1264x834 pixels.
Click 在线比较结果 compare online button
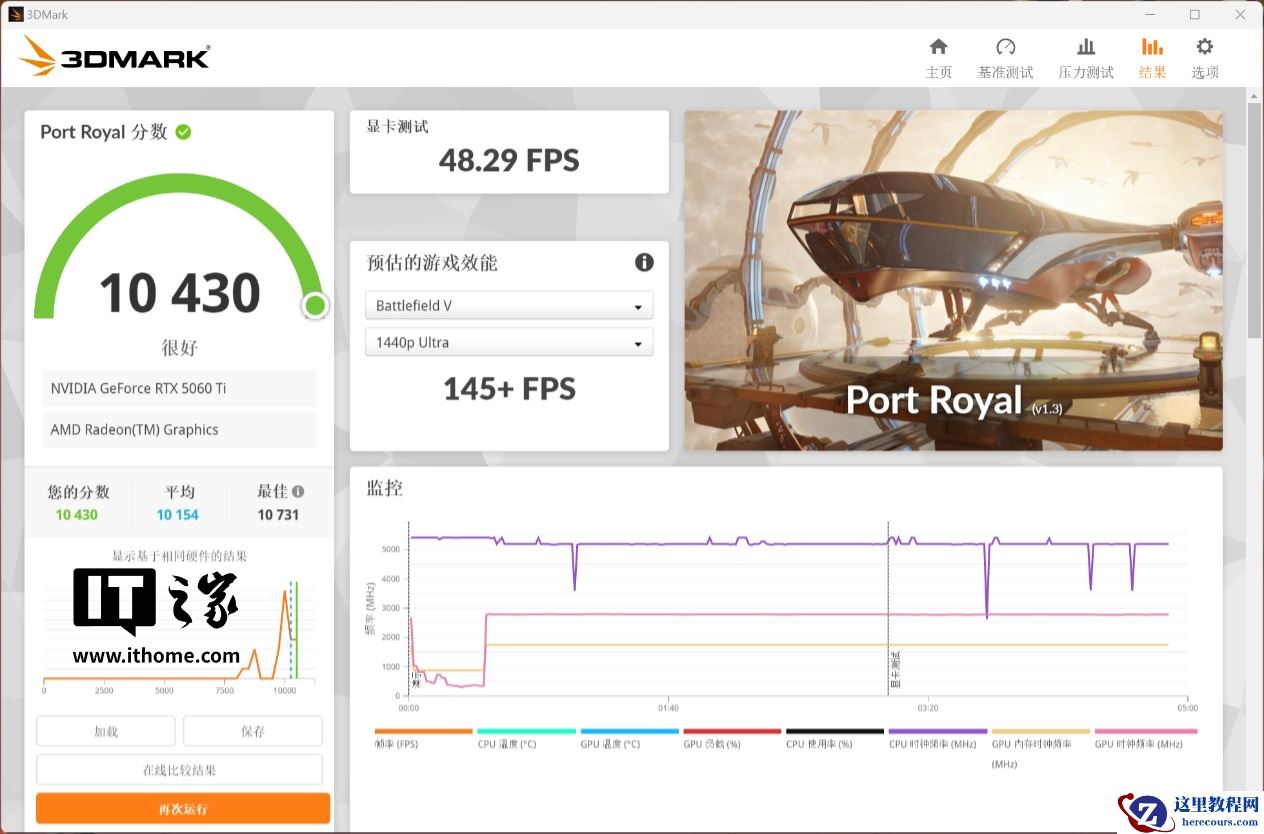pos(179,770)
